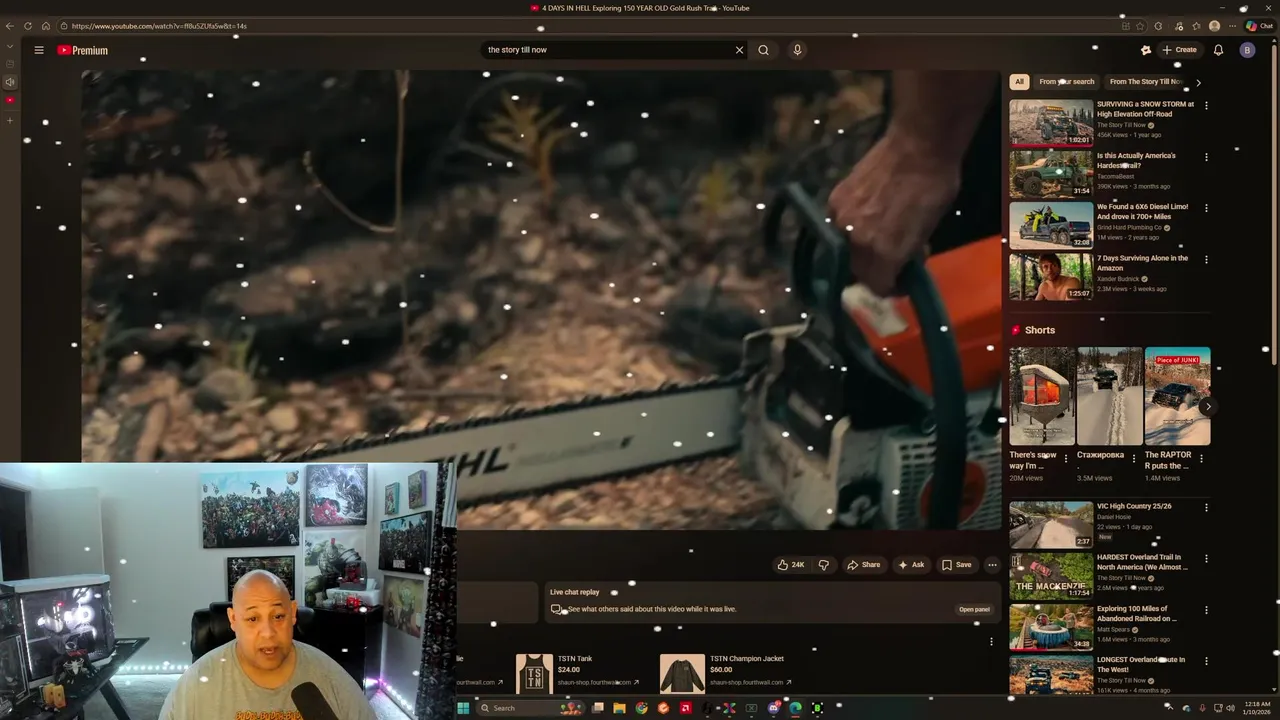Screen dimensions: 1280x720
Task: Open options for 6X6 Diesel Limo video
Action: 1206,208
